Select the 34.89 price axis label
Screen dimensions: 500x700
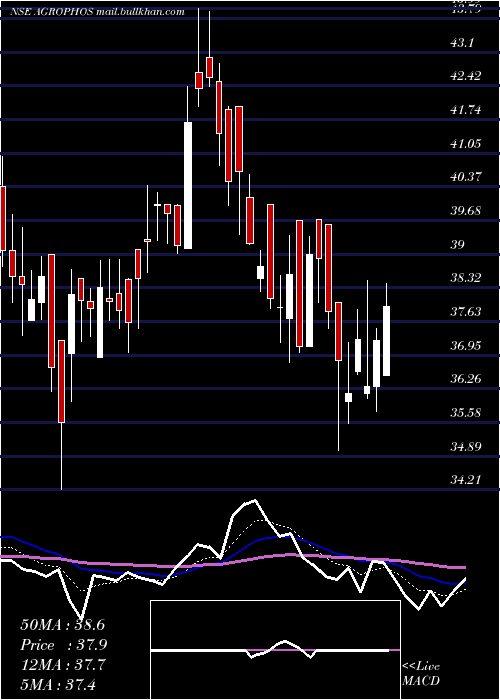(466, 446)
